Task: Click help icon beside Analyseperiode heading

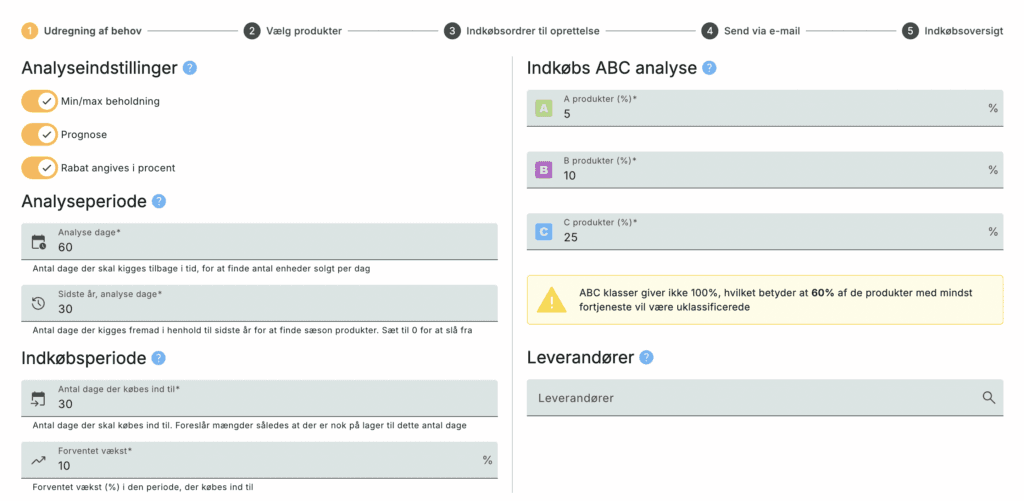Action: tap(159, 201)
